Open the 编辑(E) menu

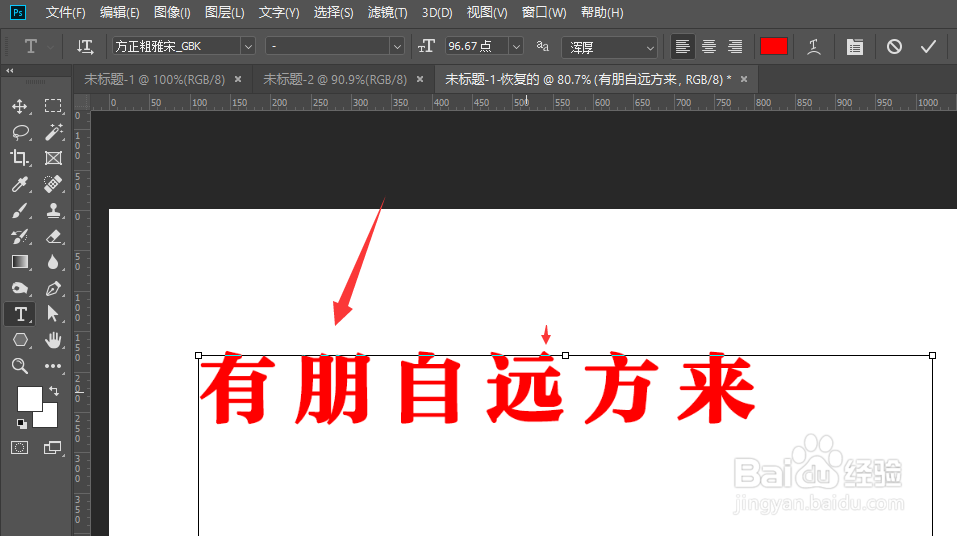coord(120,12)
